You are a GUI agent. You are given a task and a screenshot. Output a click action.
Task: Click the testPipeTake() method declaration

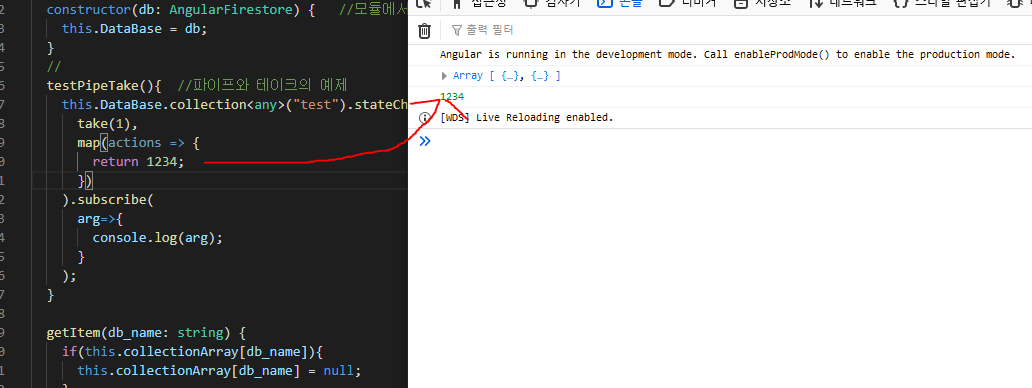104,85
